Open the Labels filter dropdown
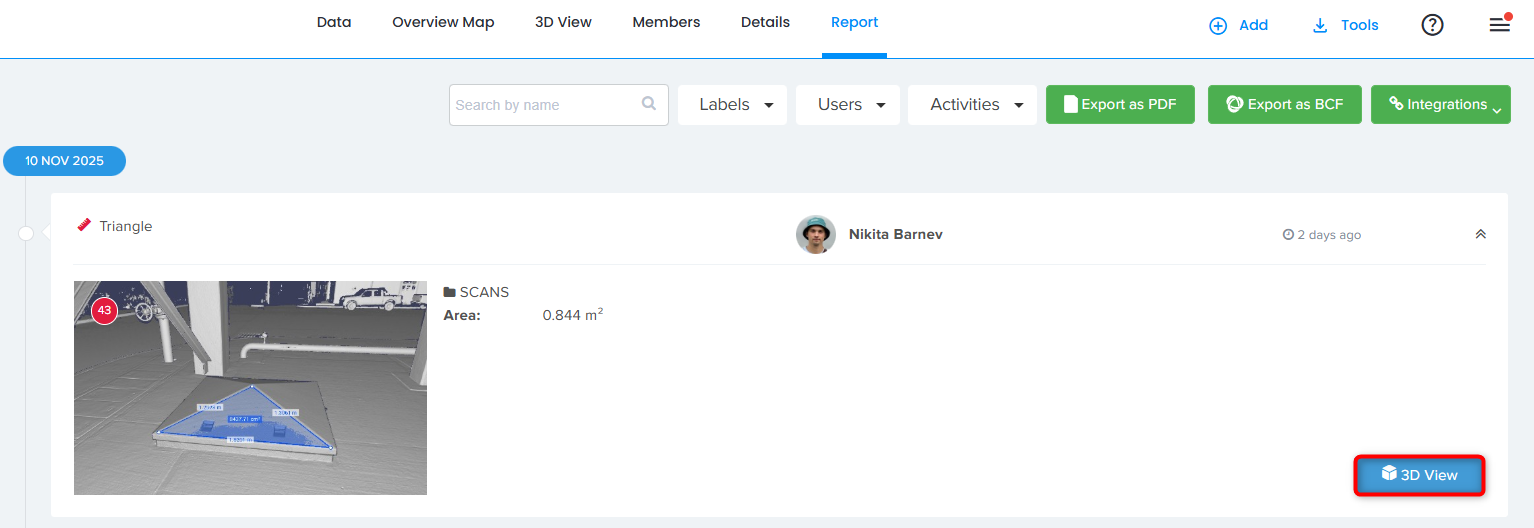 tap(733, 105)
